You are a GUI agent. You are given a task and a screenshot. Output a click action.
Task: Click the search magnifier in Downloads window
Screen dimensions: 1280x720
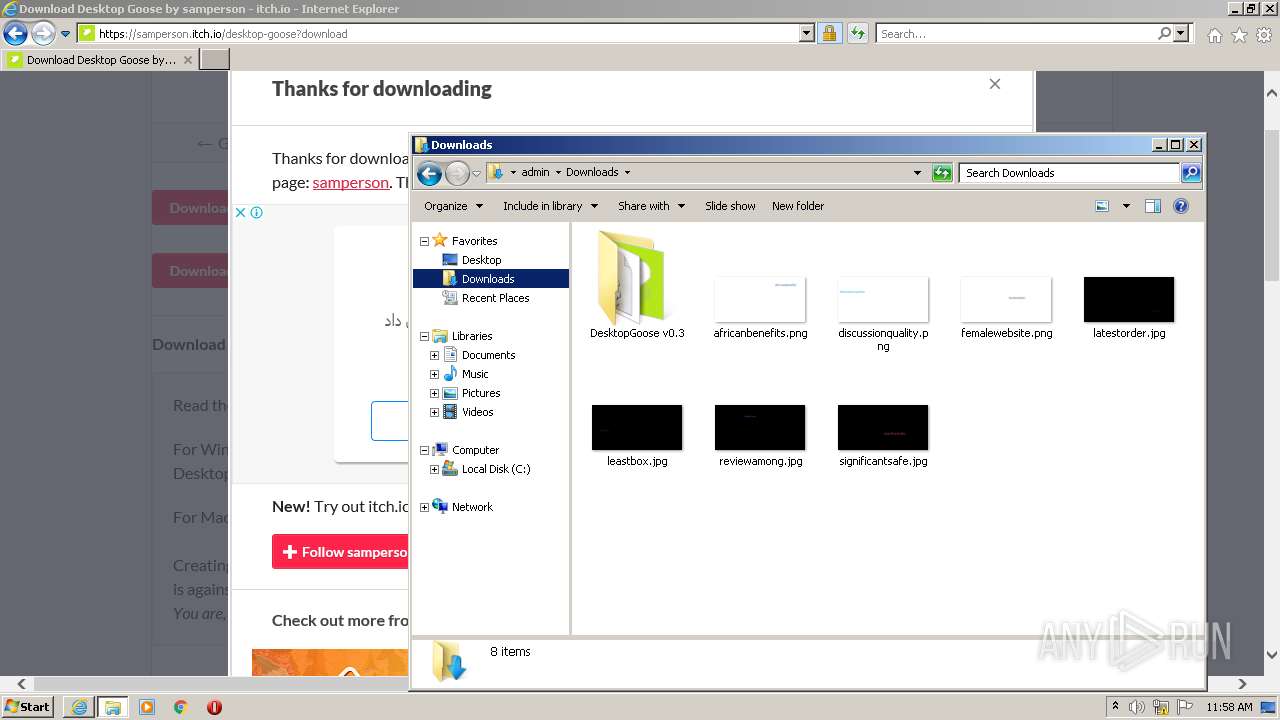click(1191, 173)
